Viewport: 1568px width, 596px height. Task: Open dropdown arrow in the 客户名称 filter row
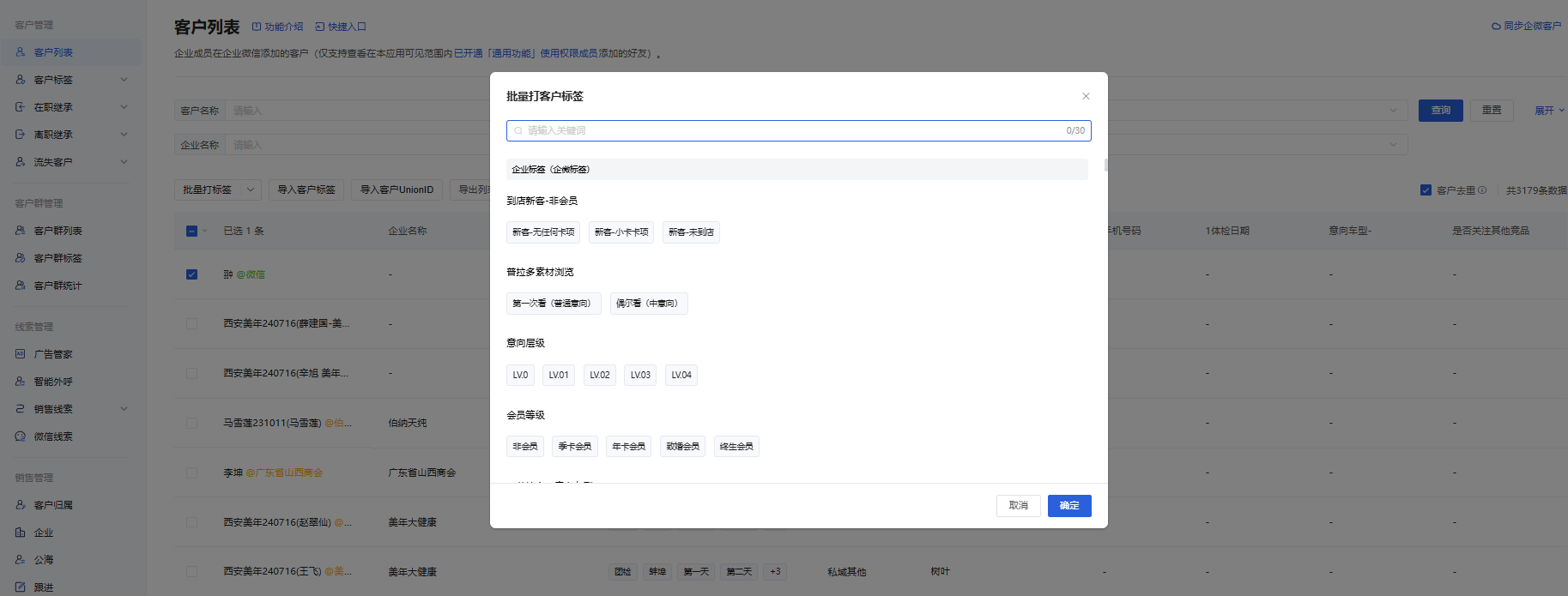pyautogui.click(x=1393, y=111)
